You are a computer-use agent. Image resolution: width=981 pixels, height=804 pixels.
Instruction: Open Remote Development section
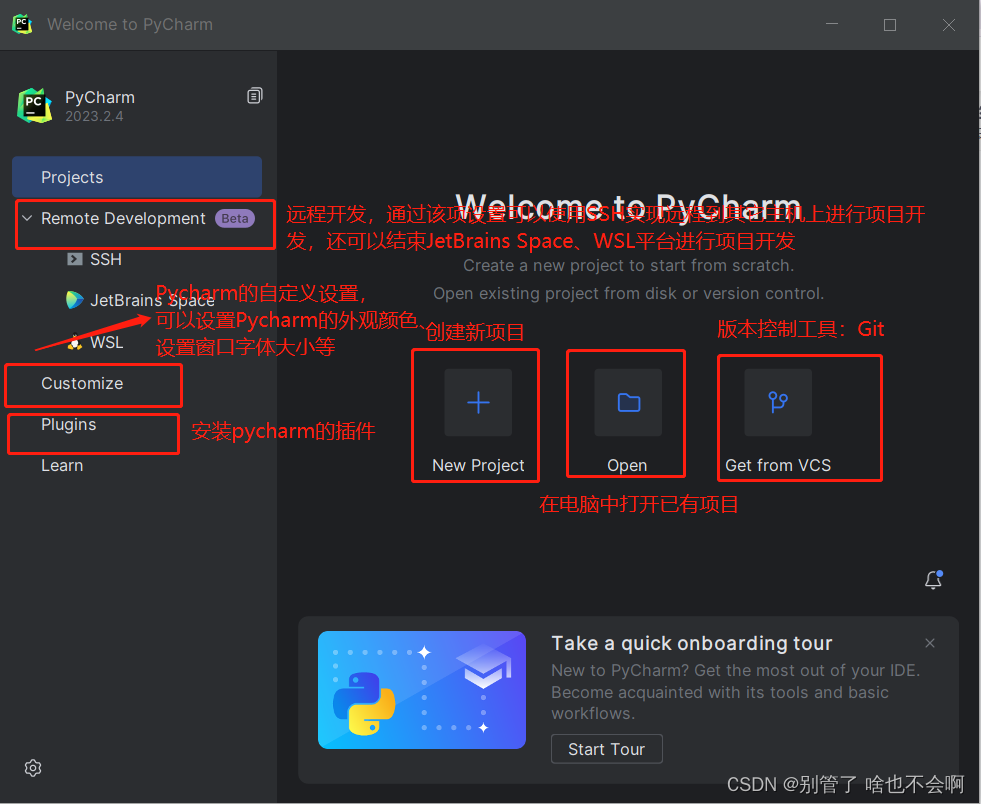click(x=123, y=218)
